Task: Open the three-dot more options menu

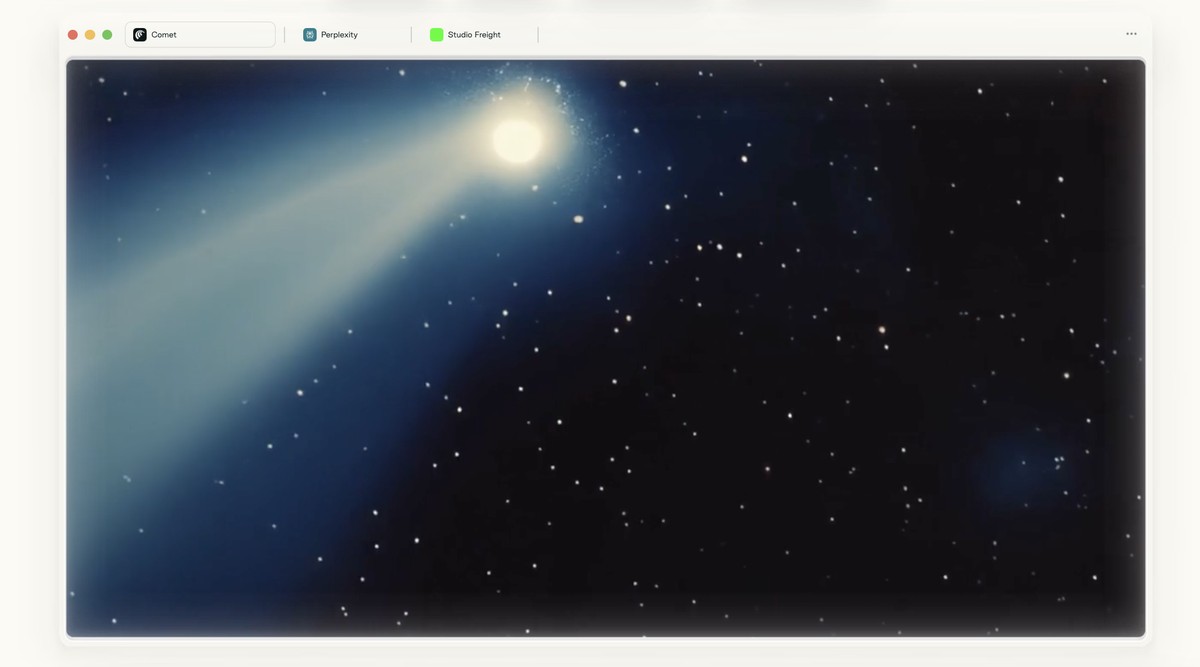Action: click(x=1131, y=34)
